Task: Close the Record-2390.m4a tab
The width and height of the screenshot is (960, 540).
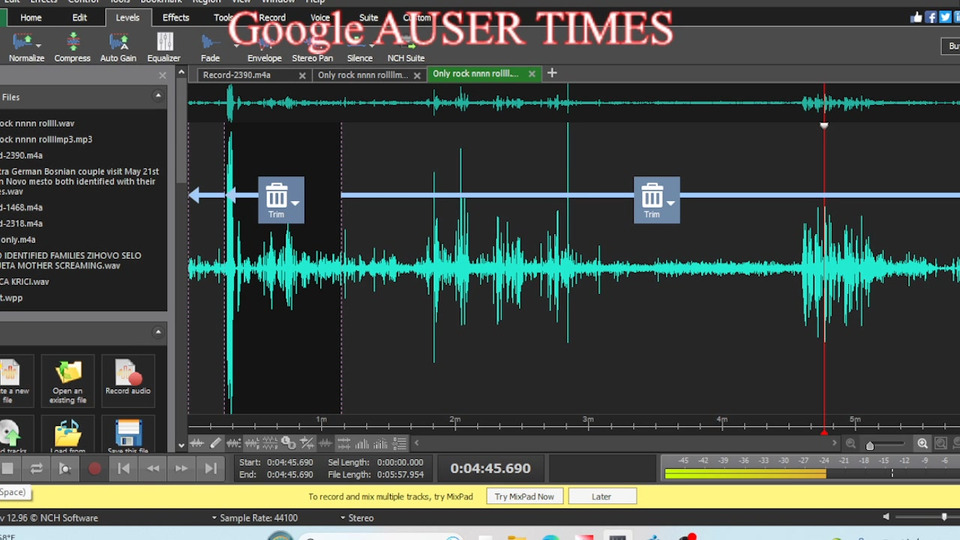Action: 302,75
